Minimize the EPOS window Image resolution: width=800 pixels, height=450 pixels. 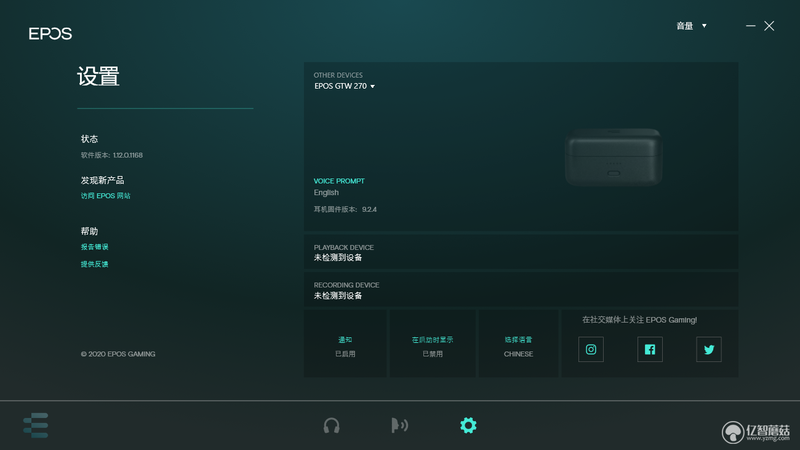(x=751, y=26)
